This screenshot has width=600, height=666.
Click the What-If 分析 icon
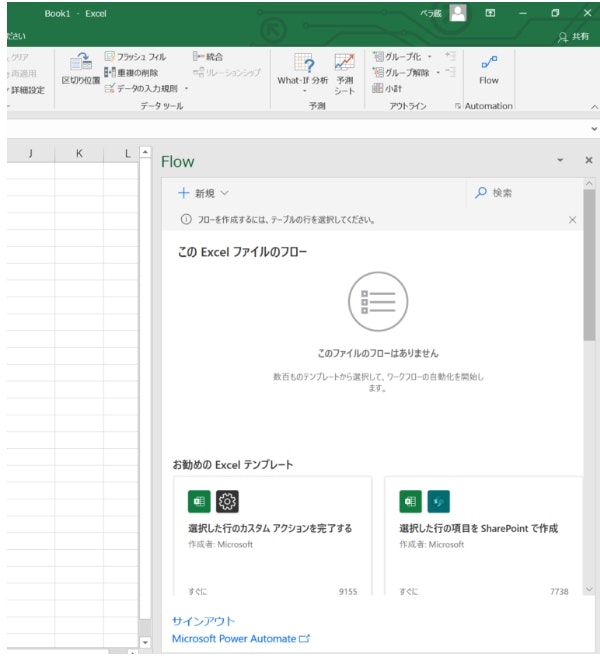[304, 64]
